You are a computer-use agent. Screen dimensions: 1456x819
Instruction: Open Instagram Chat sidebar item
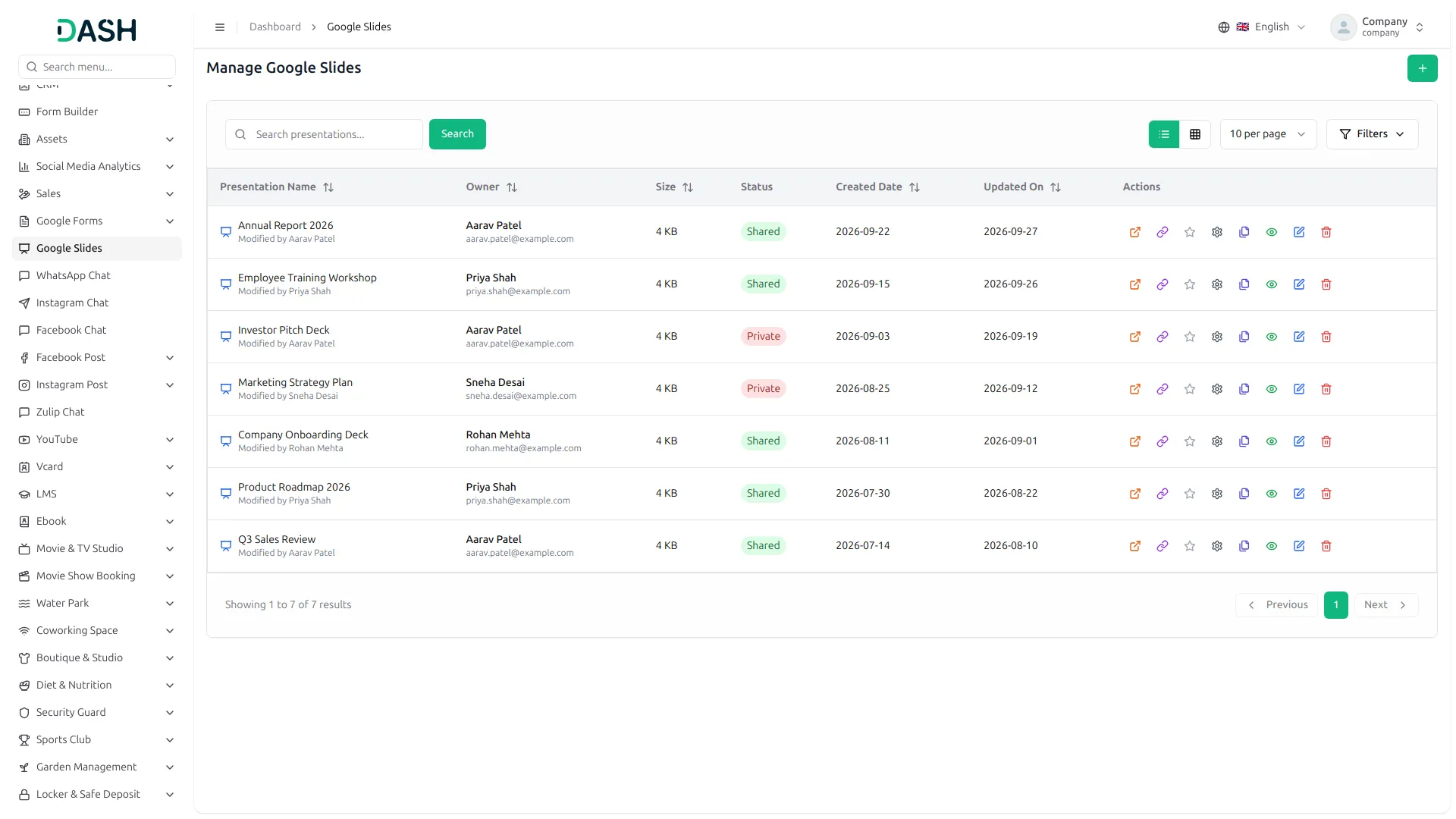96,303
